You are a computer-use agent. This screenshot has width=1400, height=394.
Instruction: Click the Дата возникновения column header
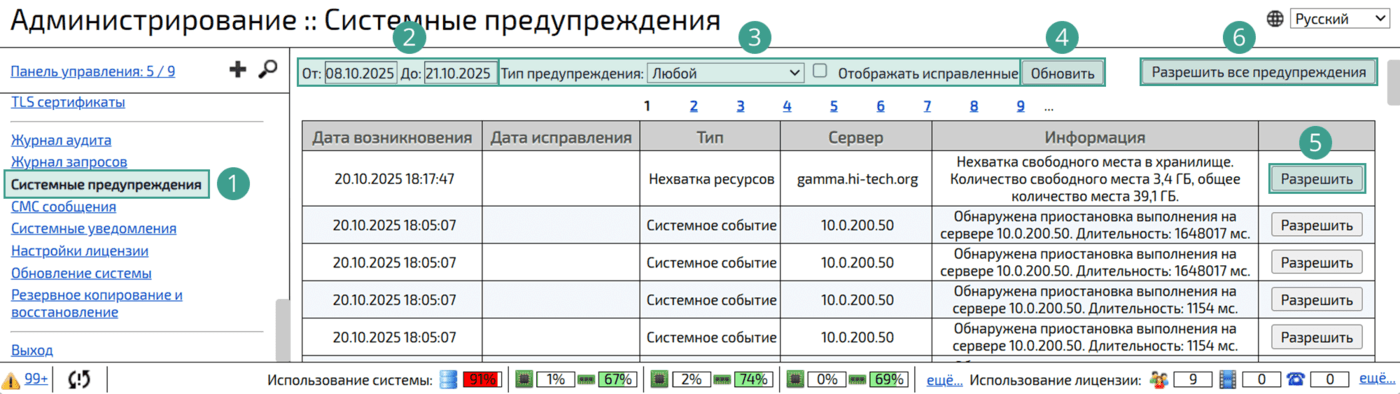(x=392, y=137)
